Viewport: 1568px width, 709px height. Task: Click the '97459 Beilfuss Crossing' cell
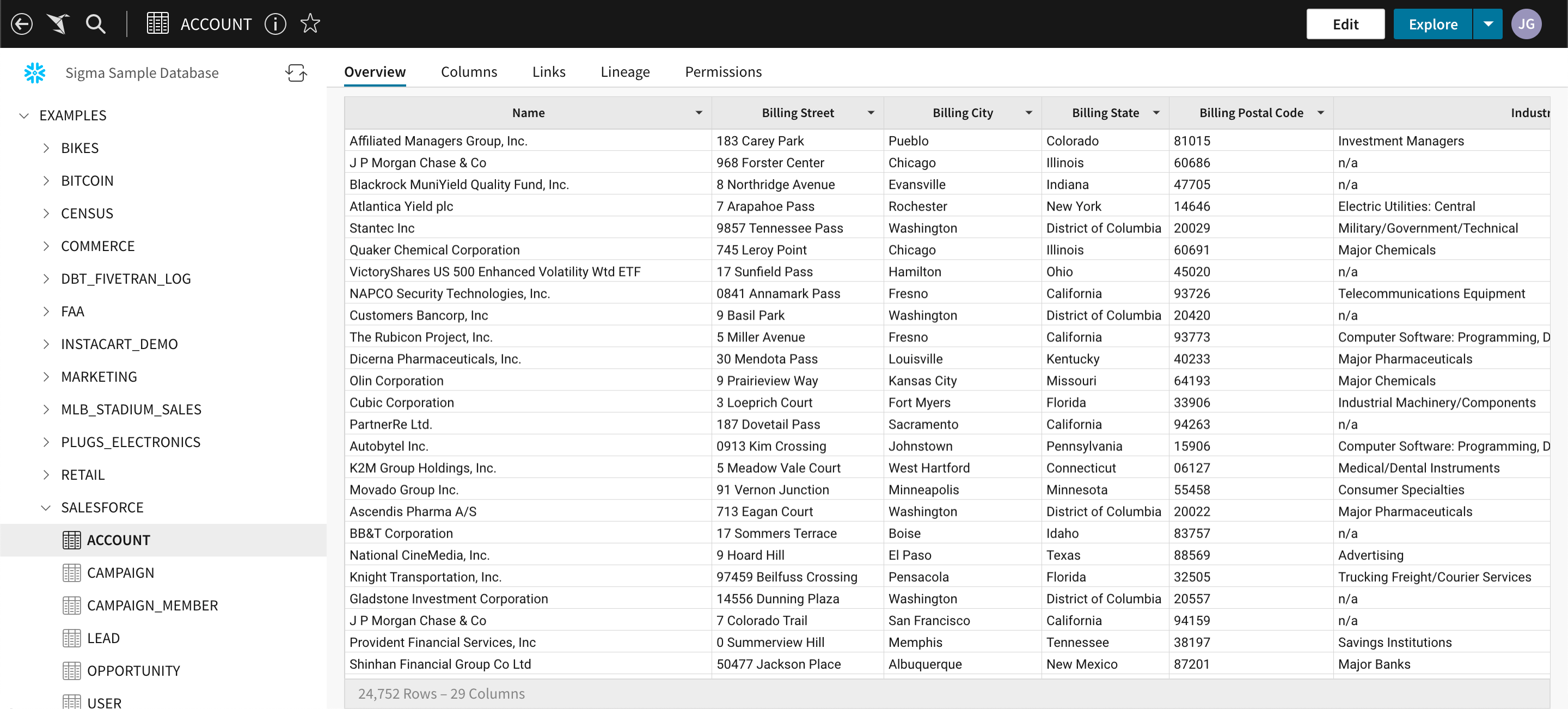click(x=798, y=577)
